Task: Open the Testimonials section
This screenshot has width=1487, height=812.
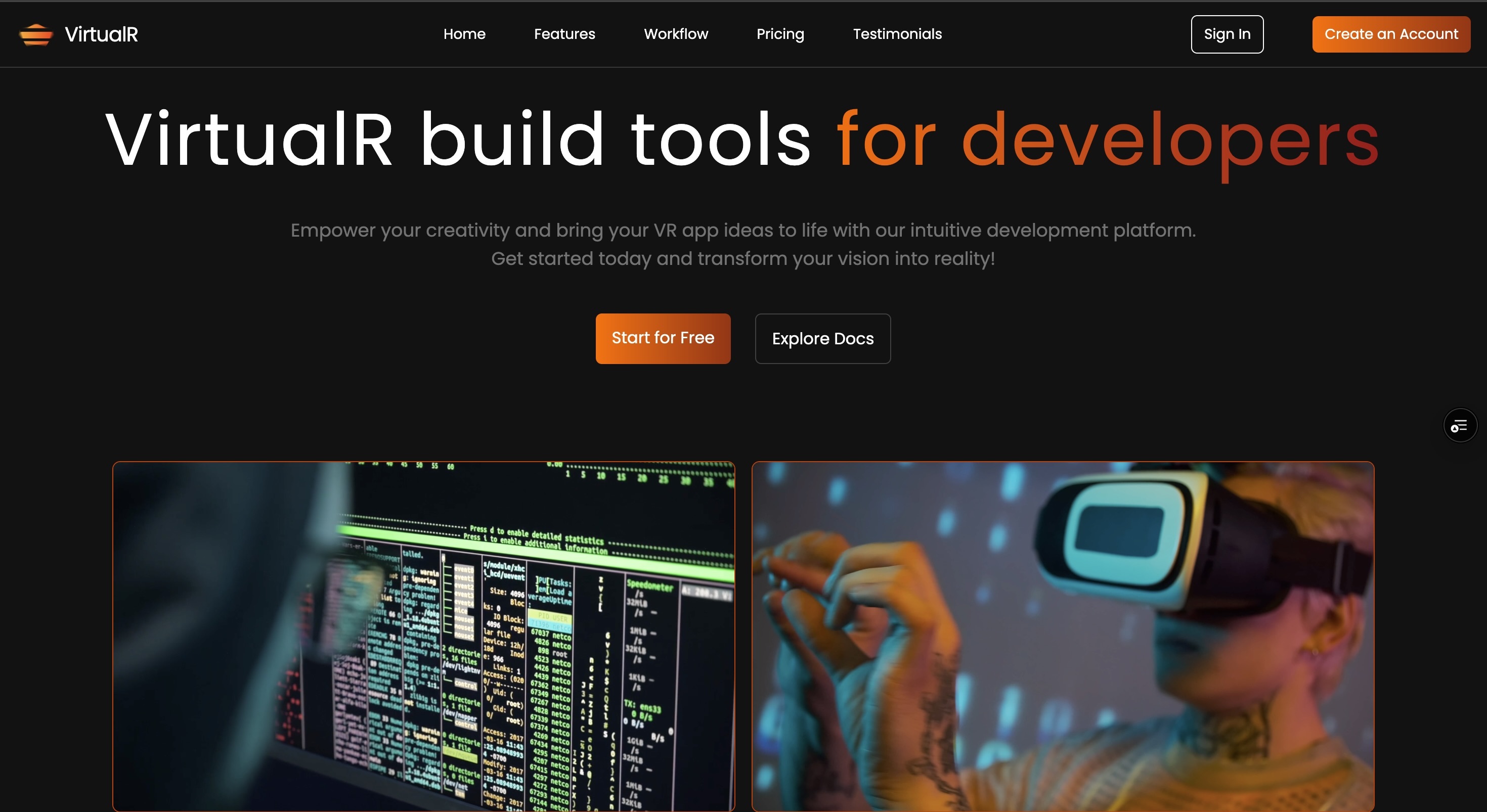Action: [897, 34]
